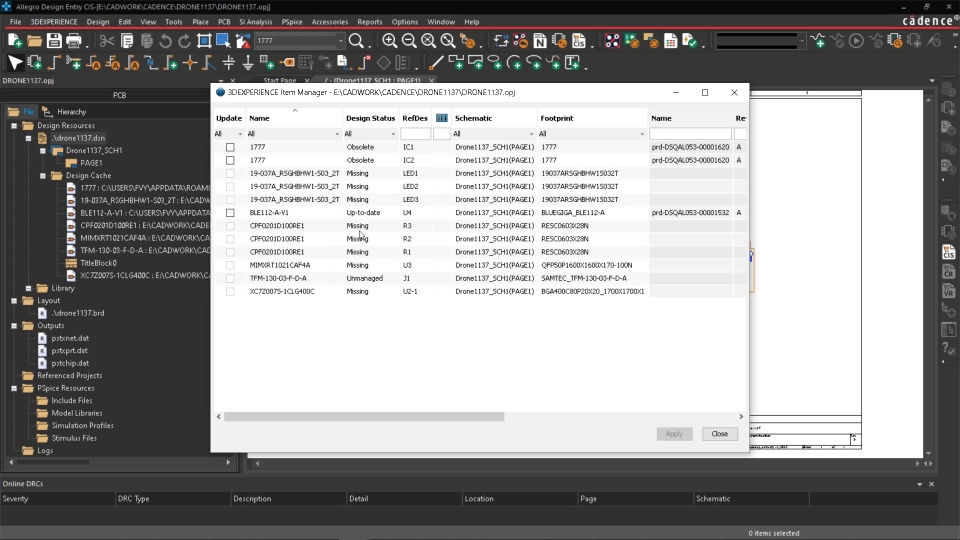Click the Cut scissors icon
Image resolution: width=960 pixels, height=540 pixels.
click(x=107, y=41)
